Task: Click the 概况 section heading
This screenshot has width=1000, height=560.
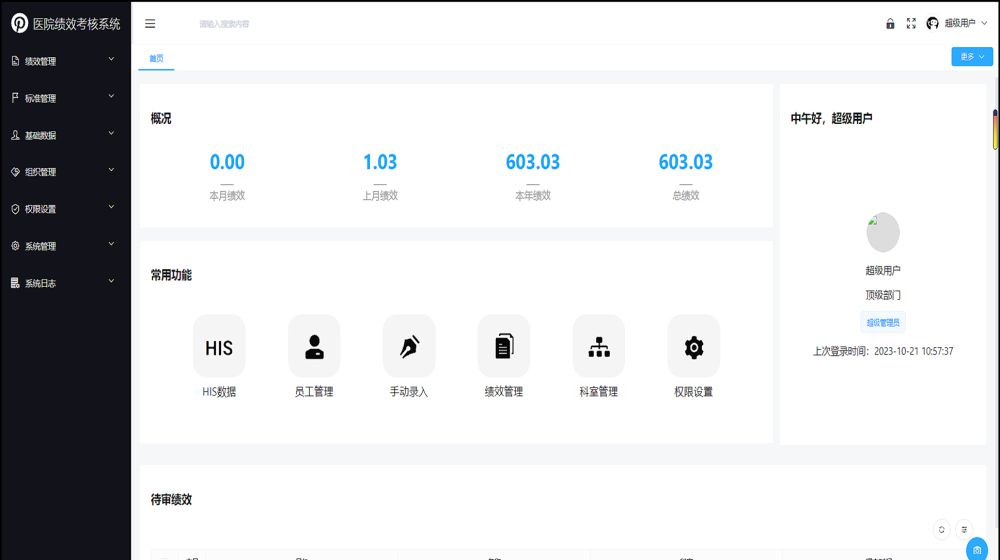Action: [161, 119]
